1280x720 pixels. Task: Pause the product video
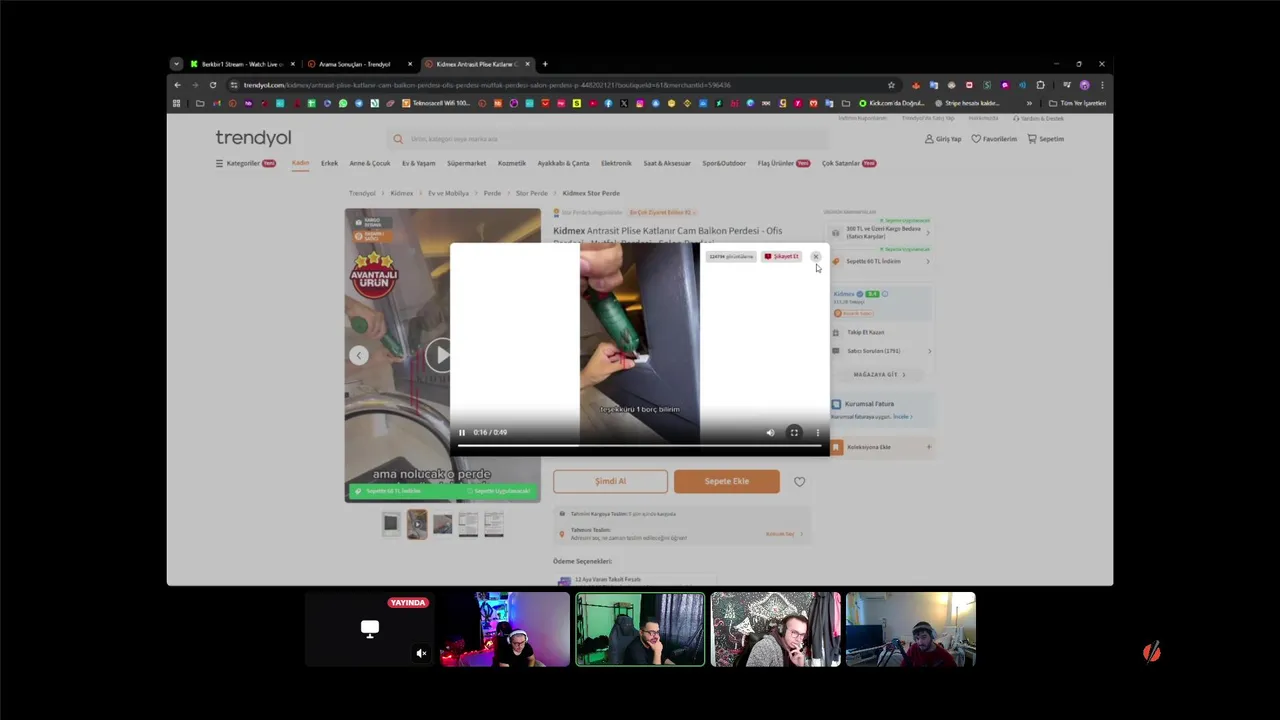tap(462, 432)
